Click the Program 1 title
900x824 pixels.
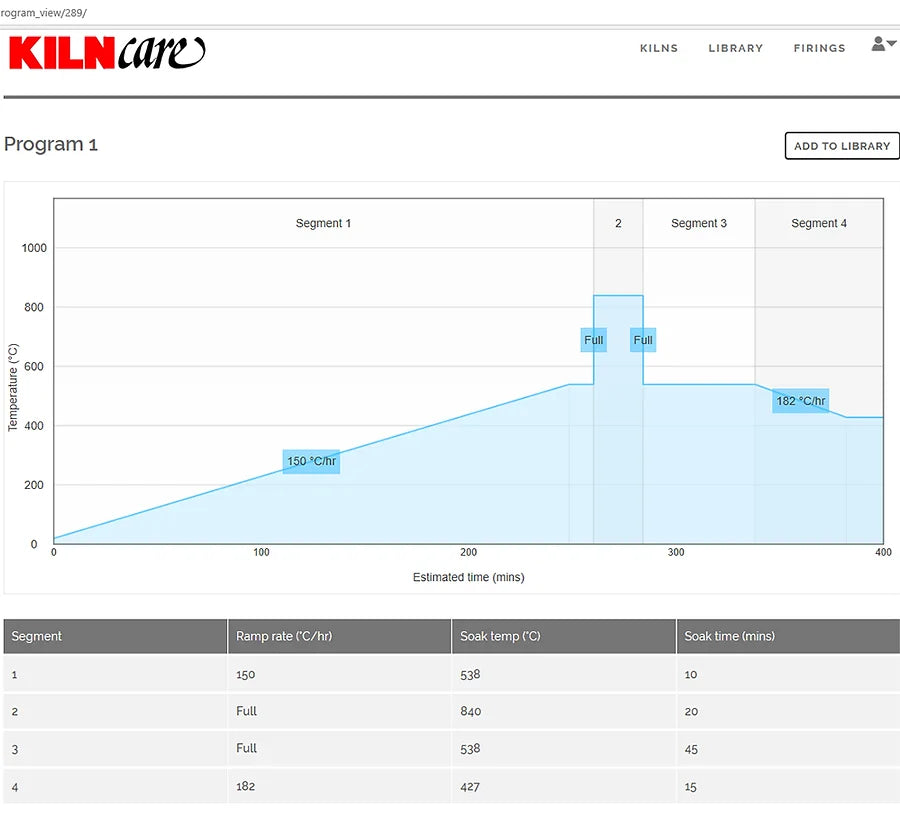51,144
